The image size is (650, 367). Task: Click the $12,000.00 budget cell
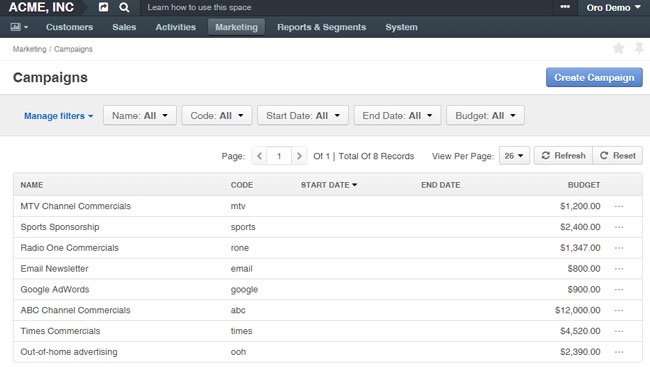[577, 310]
